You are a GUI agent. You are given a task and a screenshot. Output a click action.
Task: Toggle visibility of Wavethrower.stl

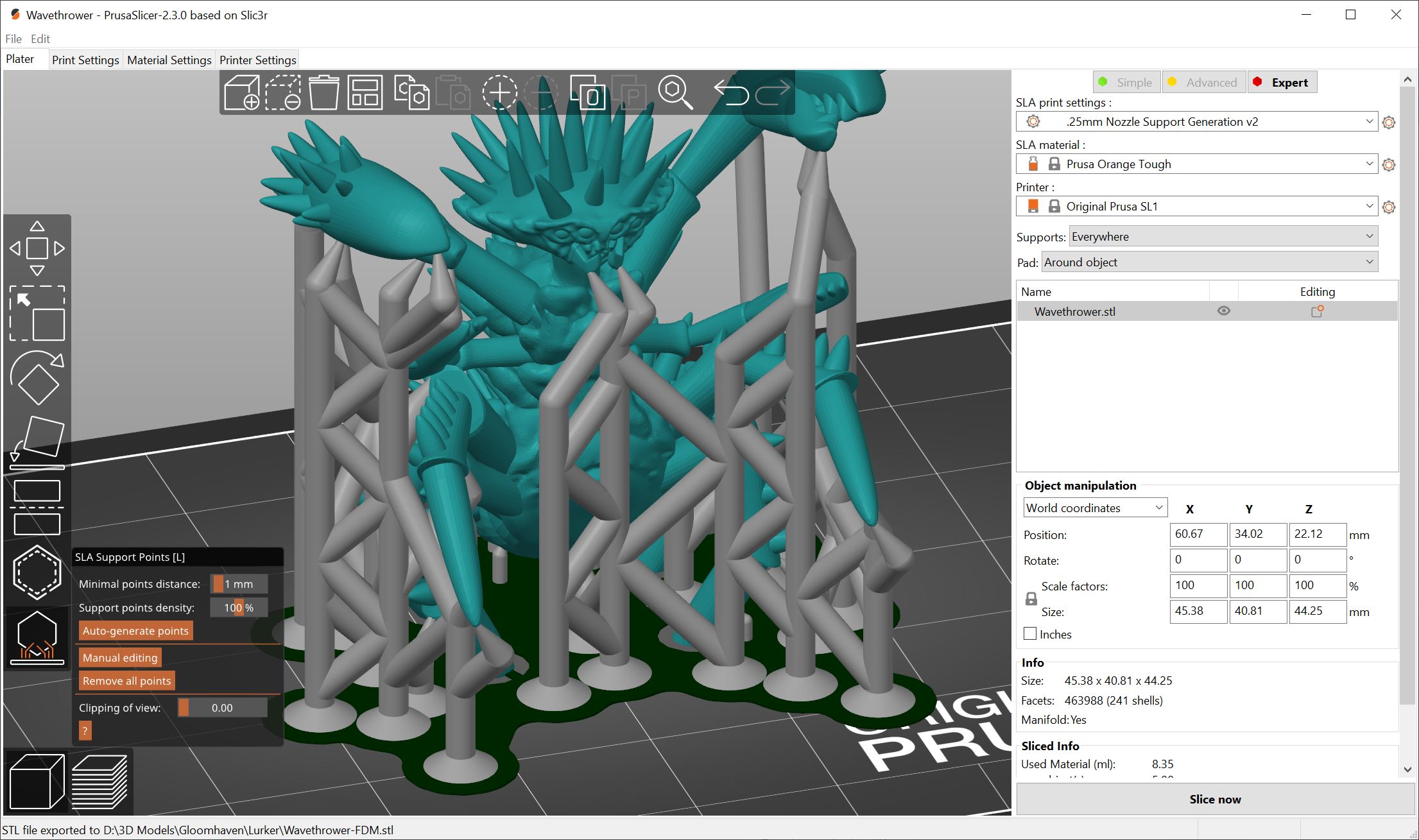pyautogui.click(x=1224, y=311)
